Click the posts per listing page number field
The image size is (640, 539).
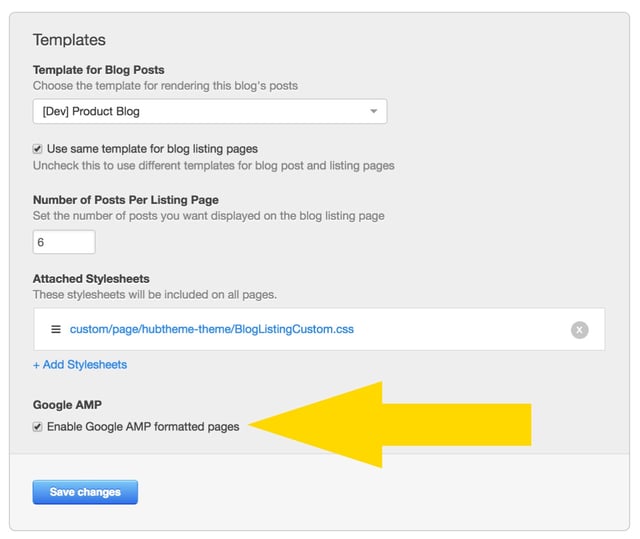click(64, 242)
